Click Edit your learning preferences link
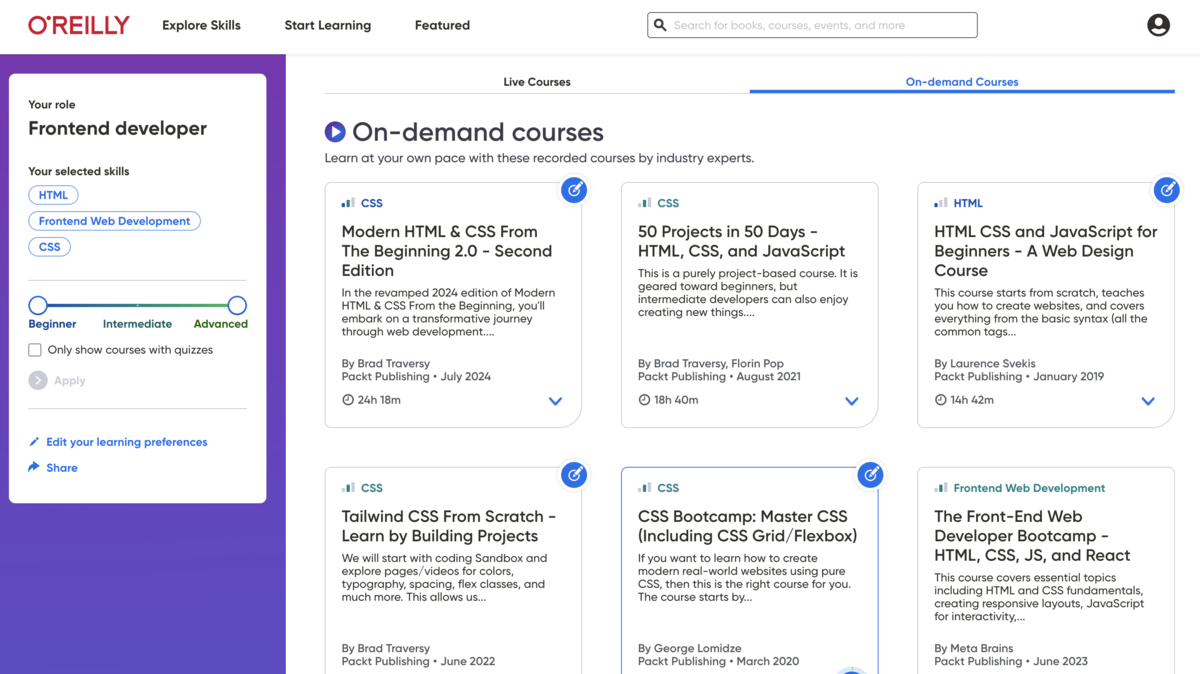 point(127,442)
